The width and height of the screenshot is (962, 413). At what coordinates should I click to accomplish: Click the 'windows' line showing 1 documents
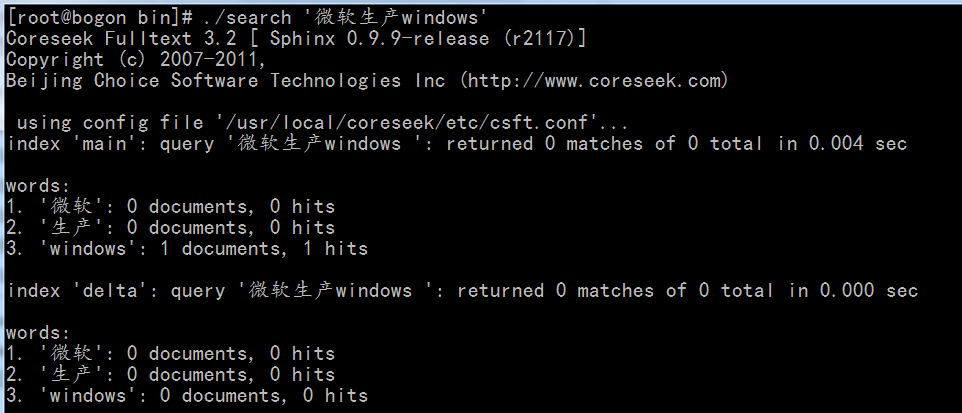click(x=186, y=249)
